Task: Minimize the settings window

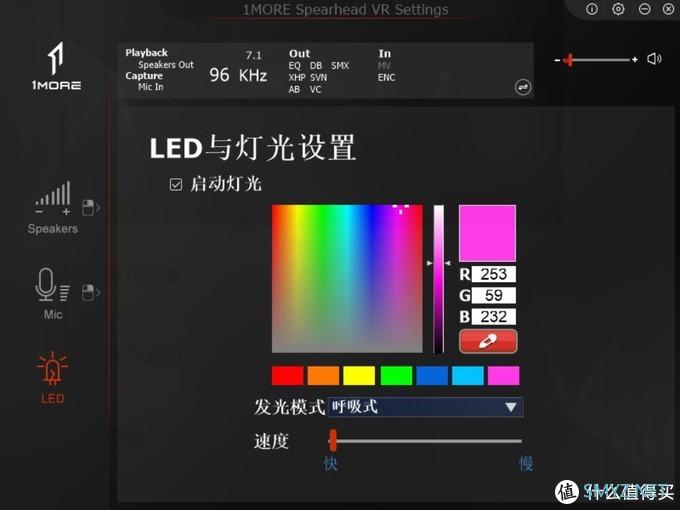Action: [644, 9]
